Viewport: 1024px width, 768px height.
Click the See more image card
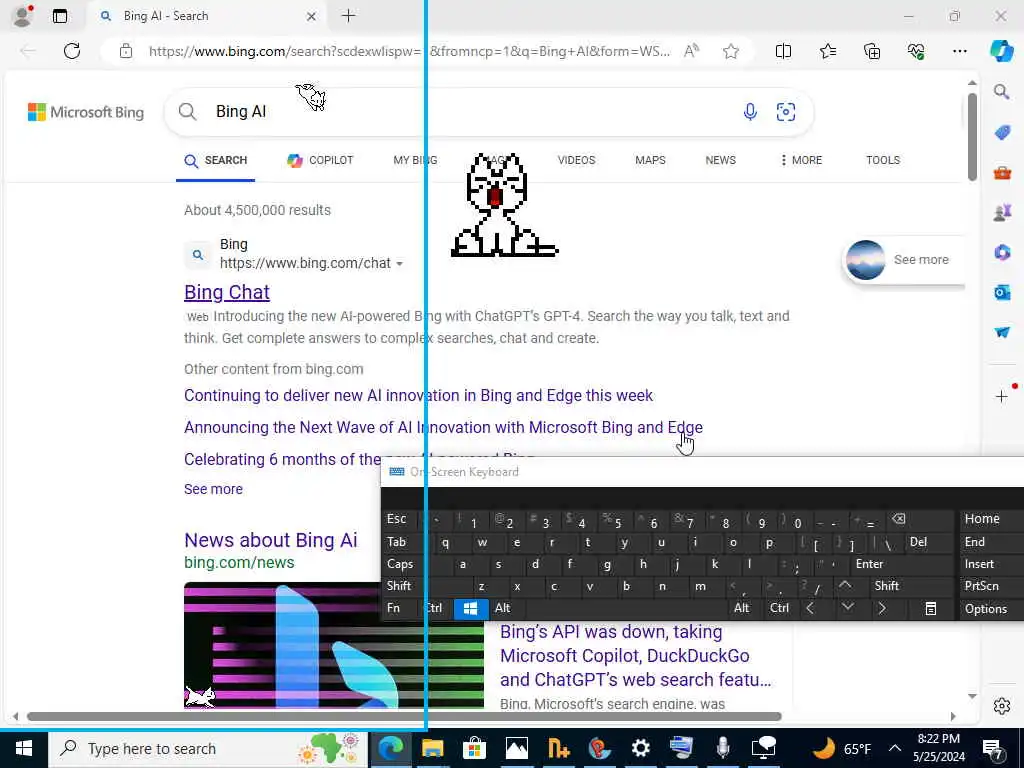point(904,259)
